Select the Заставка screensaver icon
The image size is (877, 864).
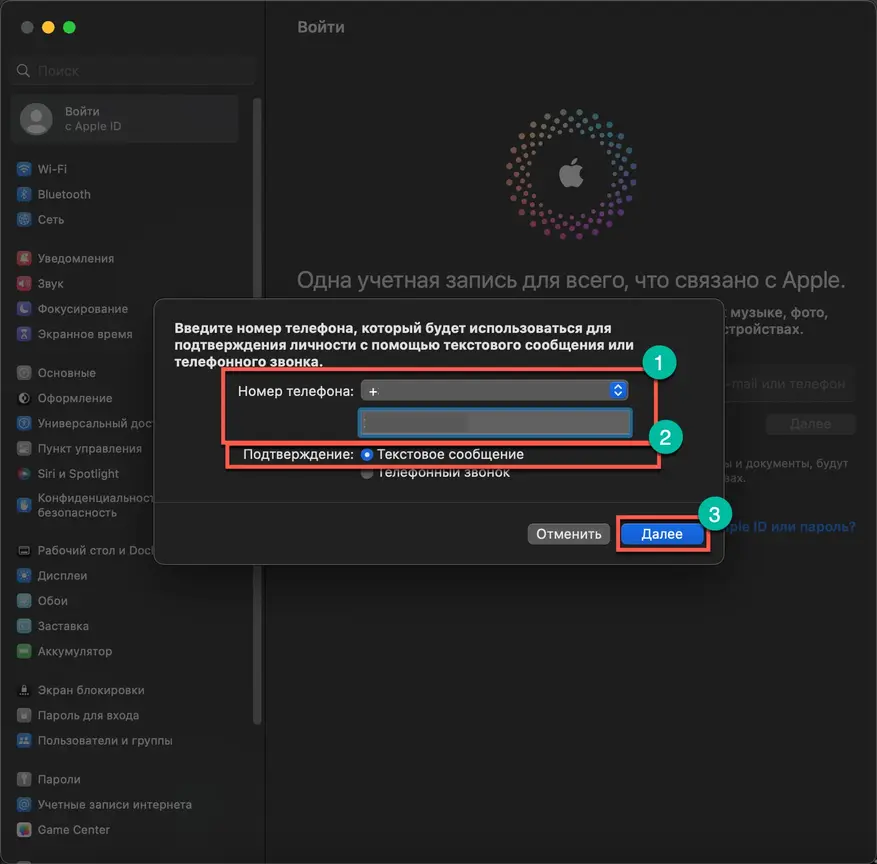tap(24, 626)
